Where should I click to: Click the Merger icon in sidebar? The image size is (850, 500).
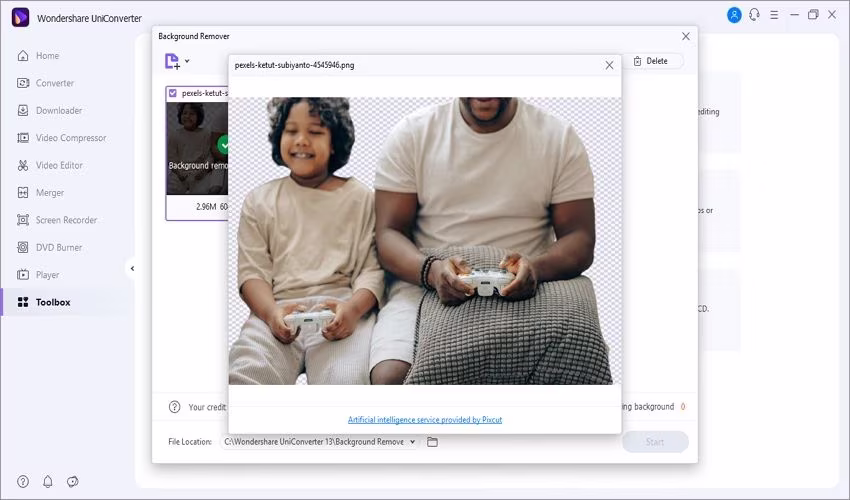point(23,193)
